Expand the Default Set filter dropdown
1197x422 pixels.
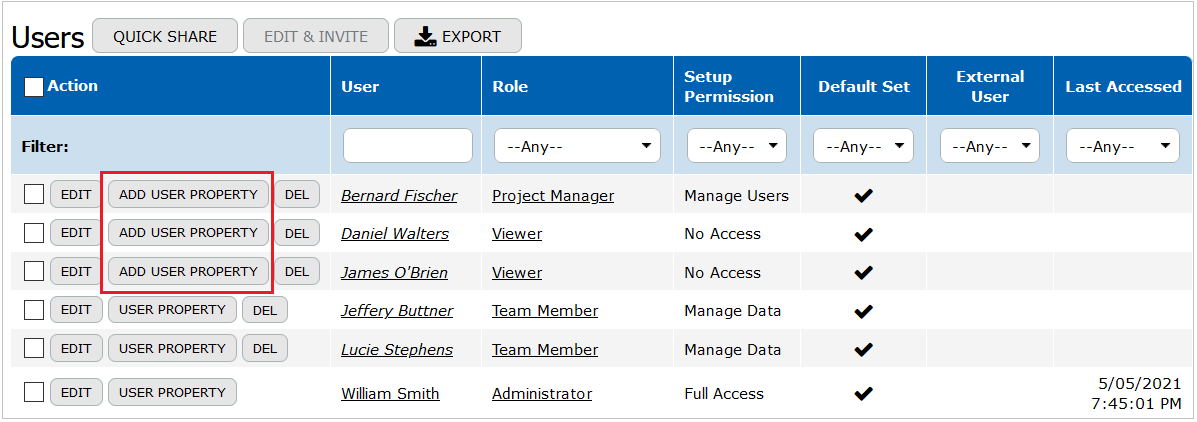click(x=863, y=146)
